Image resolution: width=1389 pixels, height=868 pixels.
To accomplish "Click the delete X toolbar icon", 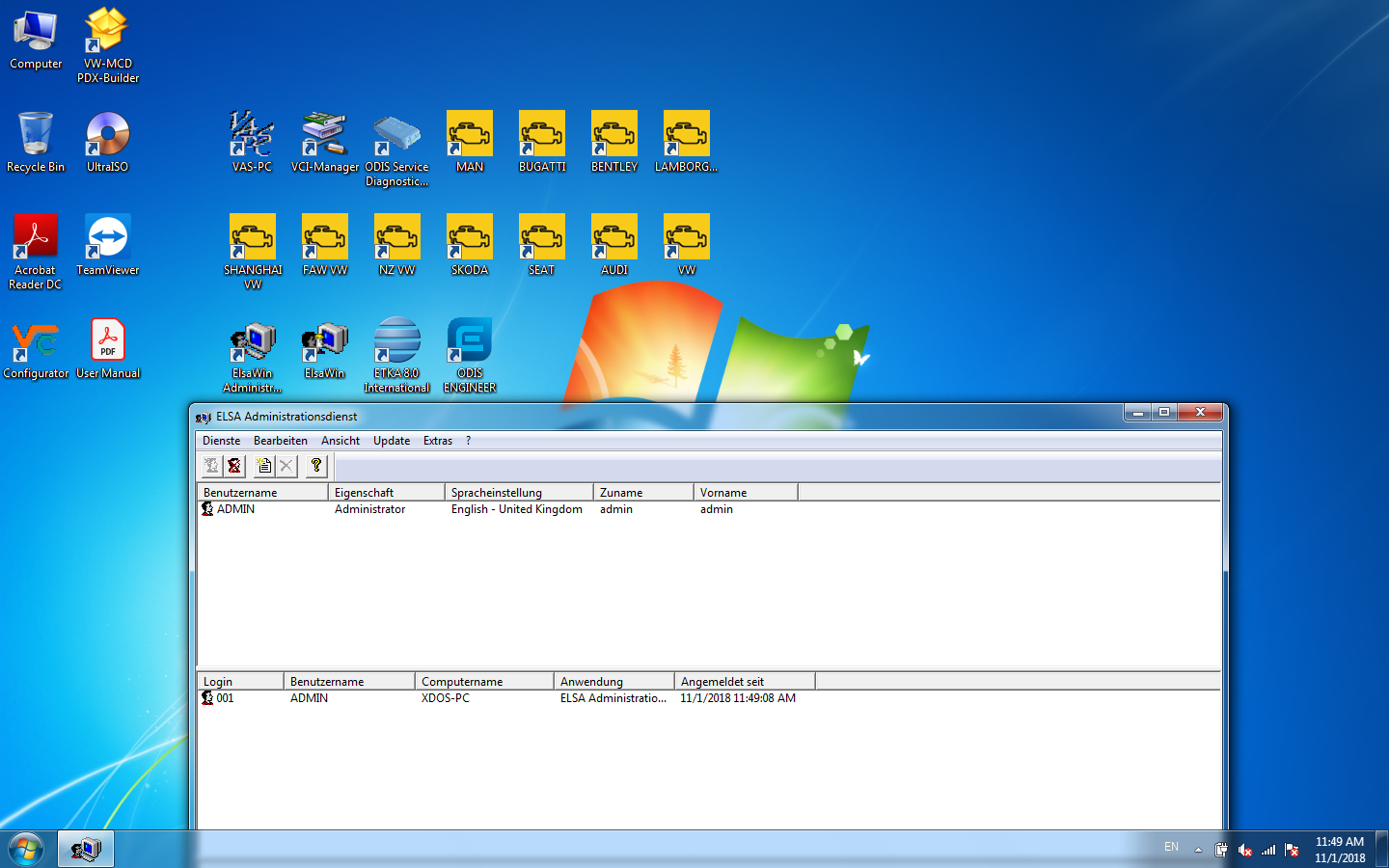I will pyautogui.click(x=286, y=466).
